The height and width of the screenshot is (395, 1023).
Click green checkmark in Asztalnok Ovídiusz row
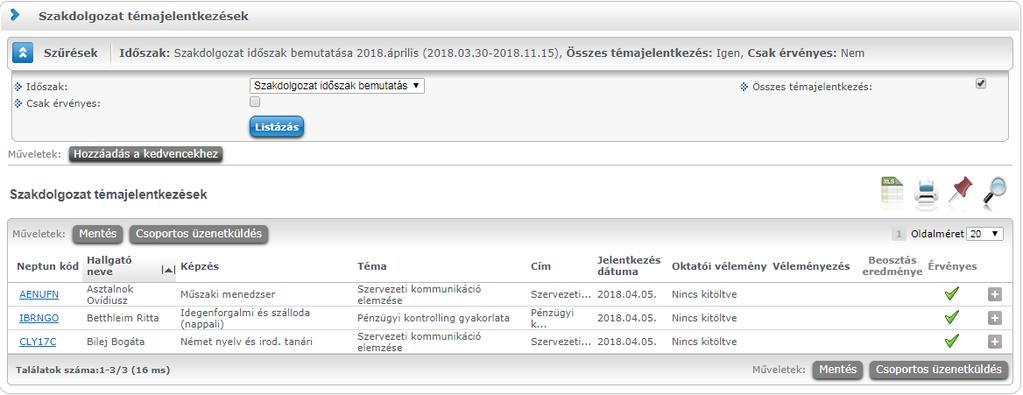(x=952, y=294)
